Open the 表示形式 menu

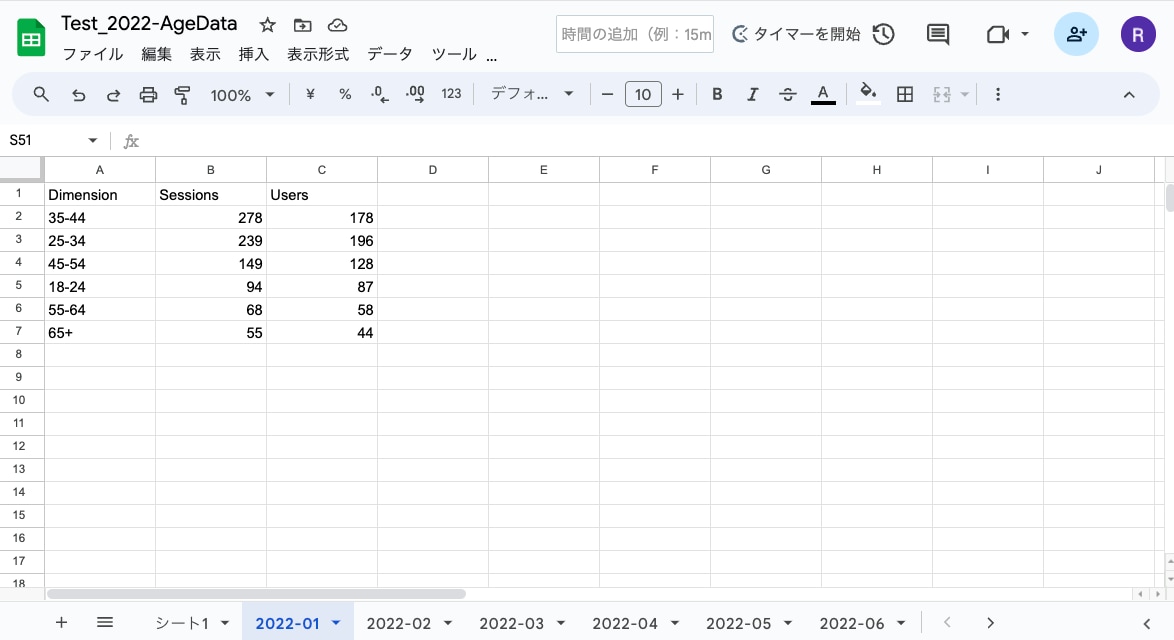(318, 54)
